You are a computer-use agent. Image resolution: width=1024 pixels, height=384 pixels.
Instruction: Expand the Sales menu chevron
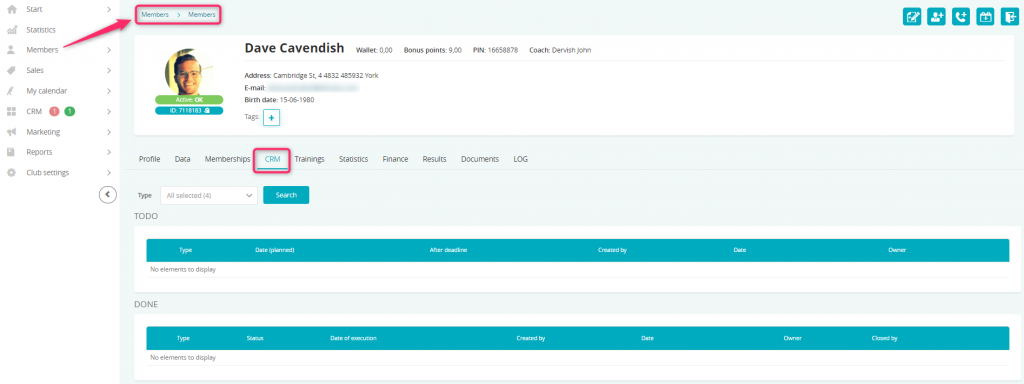(x=109, y=71)
